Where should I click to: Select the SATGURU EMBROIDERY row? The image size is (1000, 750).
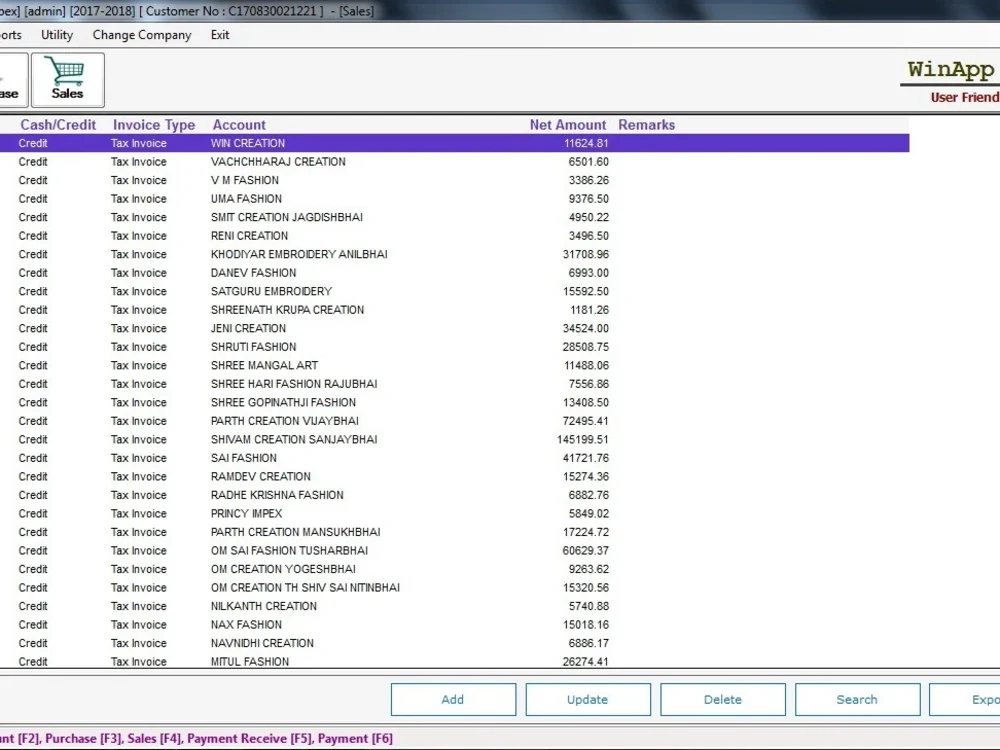[x=454, y=291]
